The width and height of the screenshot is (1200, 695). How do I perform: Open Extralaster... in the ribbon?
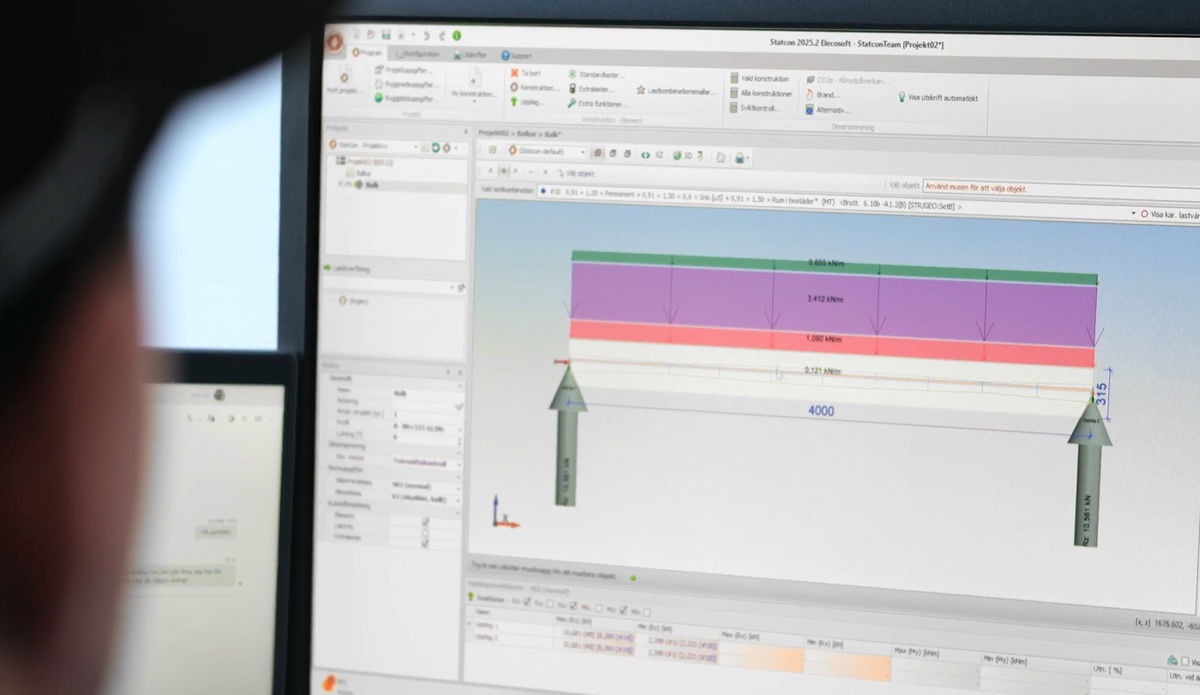click(x=591, y=89)
